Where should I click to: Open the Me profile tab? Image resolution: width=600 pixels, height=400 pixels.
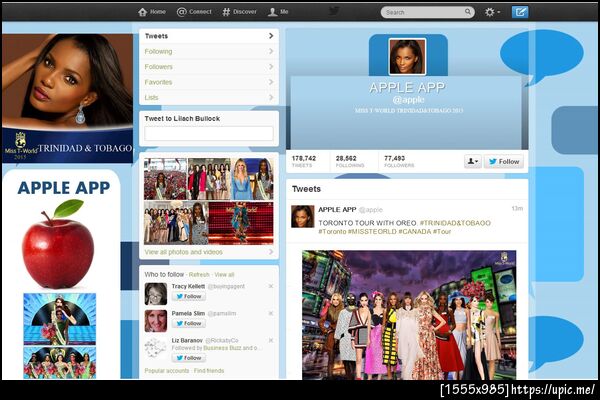coord(278,12)
